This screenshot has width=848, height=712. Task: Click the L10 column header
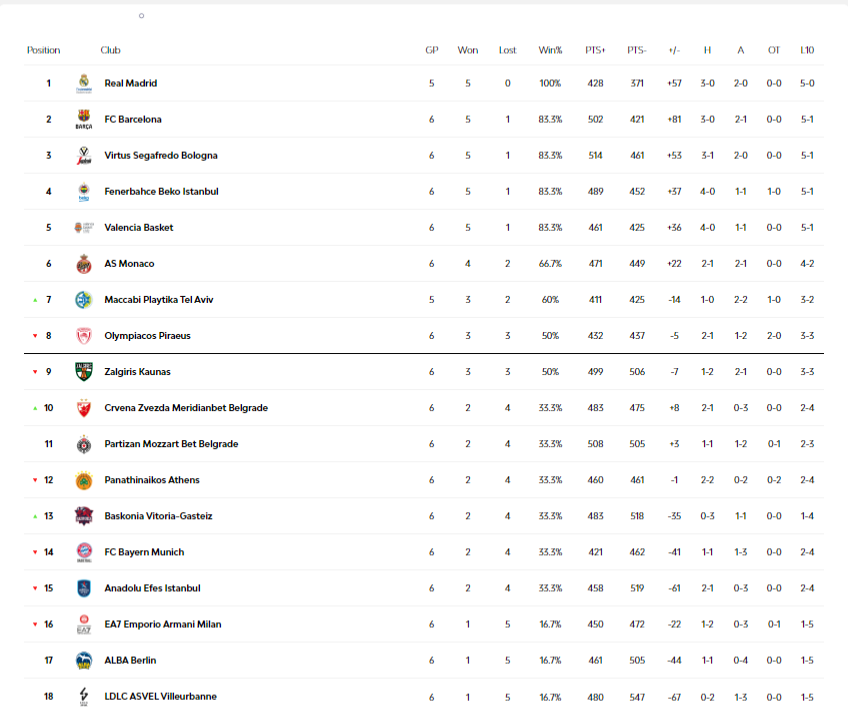pos(807,50)
